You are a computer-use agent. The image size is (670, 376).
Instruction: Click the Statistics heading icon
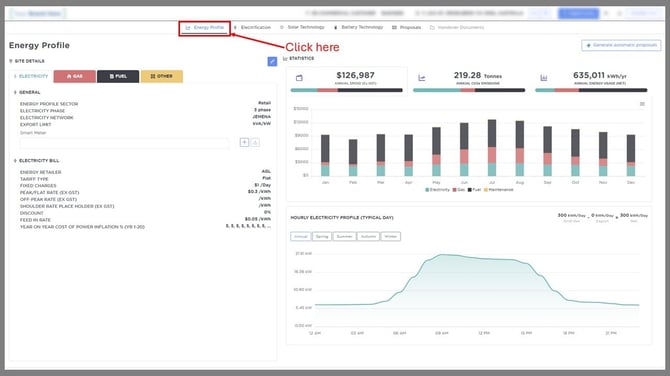tap(285, 59)
